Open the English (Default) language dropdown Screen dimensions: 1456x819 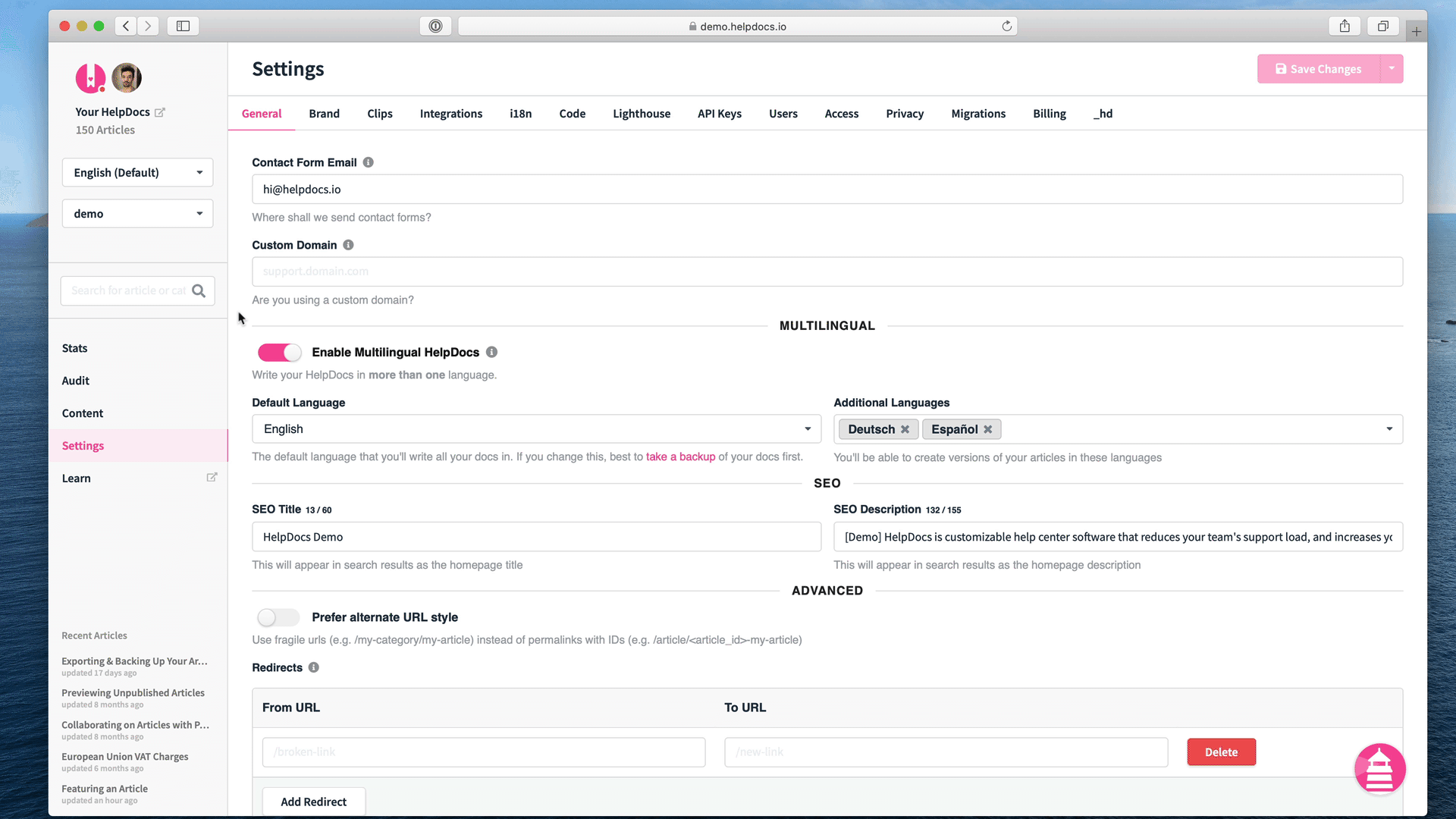137,173
